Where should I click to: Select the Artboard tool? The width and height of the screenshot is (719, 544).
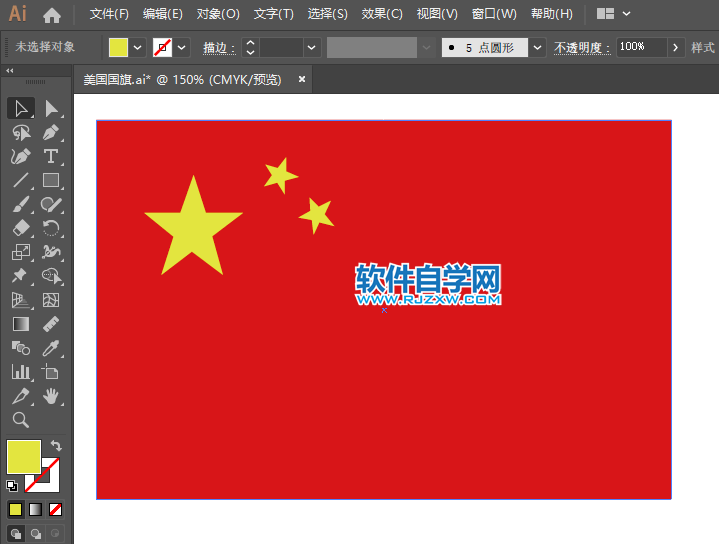(x=51, y=372)
